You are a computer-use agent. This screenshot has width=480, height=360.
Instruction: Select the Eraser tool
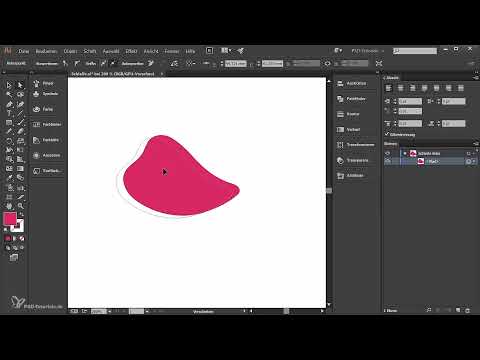20,132
